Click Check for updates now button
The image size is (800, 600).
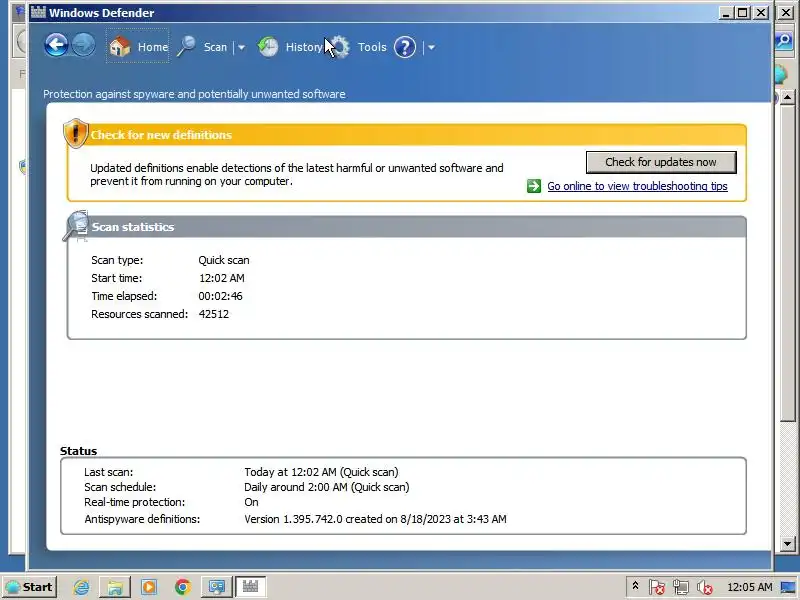661,162
